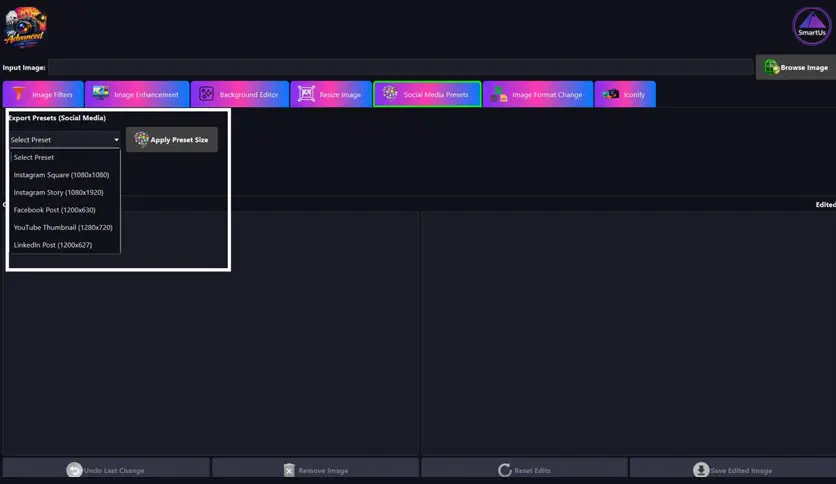Click the Browse Image button
Screen dimensions: 836x484
click(796, 68)
